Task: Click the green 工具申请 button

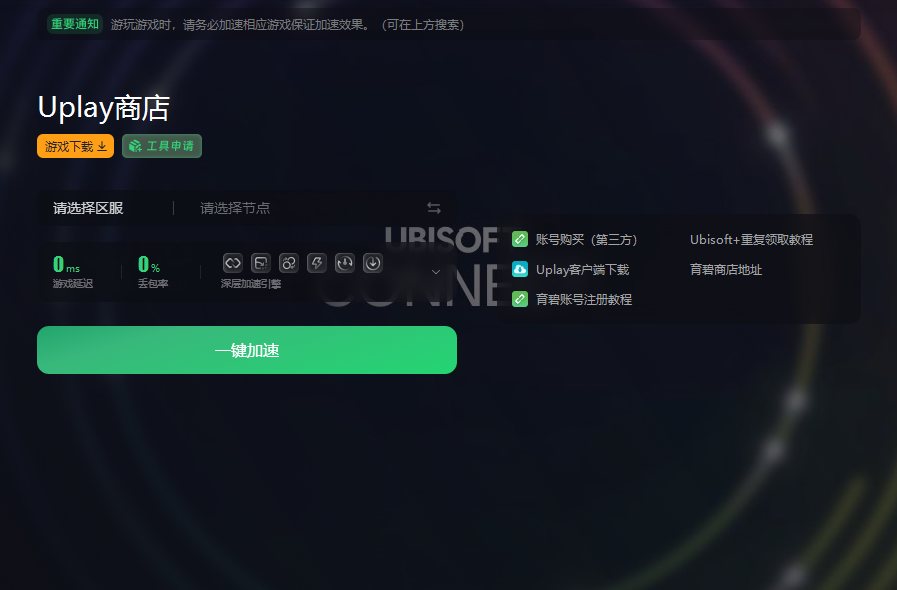Action: tap(162, 146)
